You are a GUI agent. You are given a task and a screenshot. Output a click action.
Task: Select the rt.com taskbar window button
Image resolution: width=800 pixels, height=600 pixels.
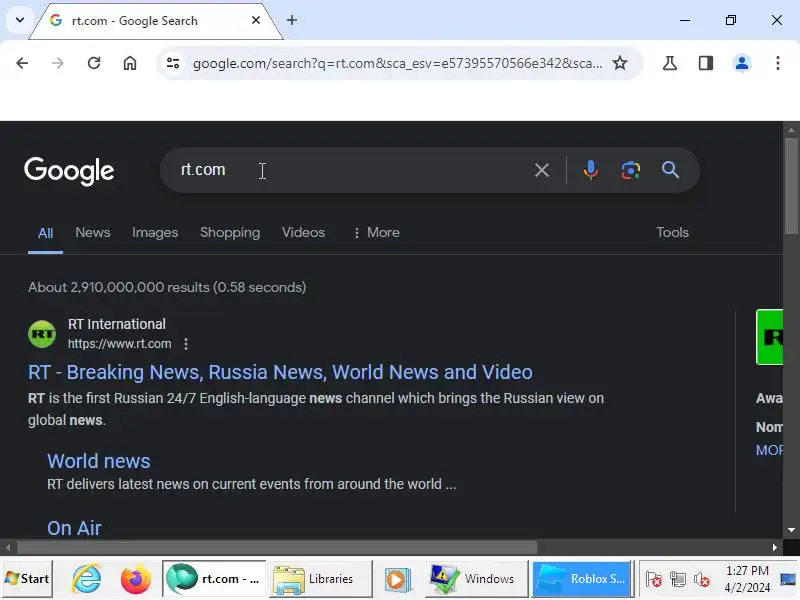(x=214, y=579)
